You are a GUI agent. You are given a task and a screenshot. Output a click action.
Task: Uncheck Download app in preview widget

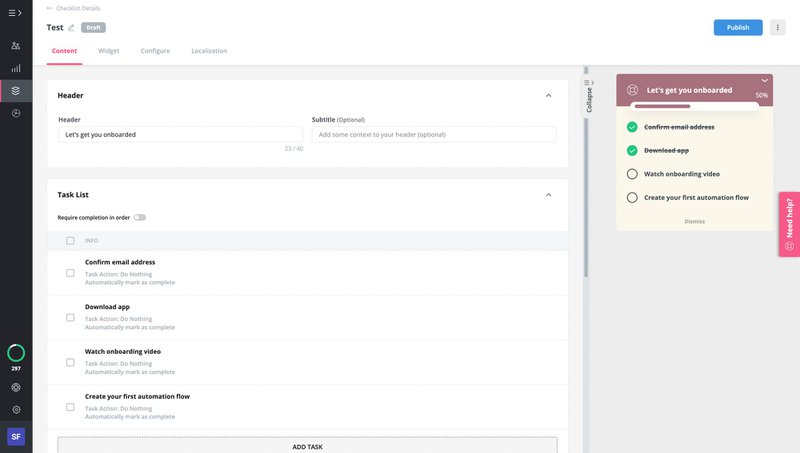click(632, 150)
